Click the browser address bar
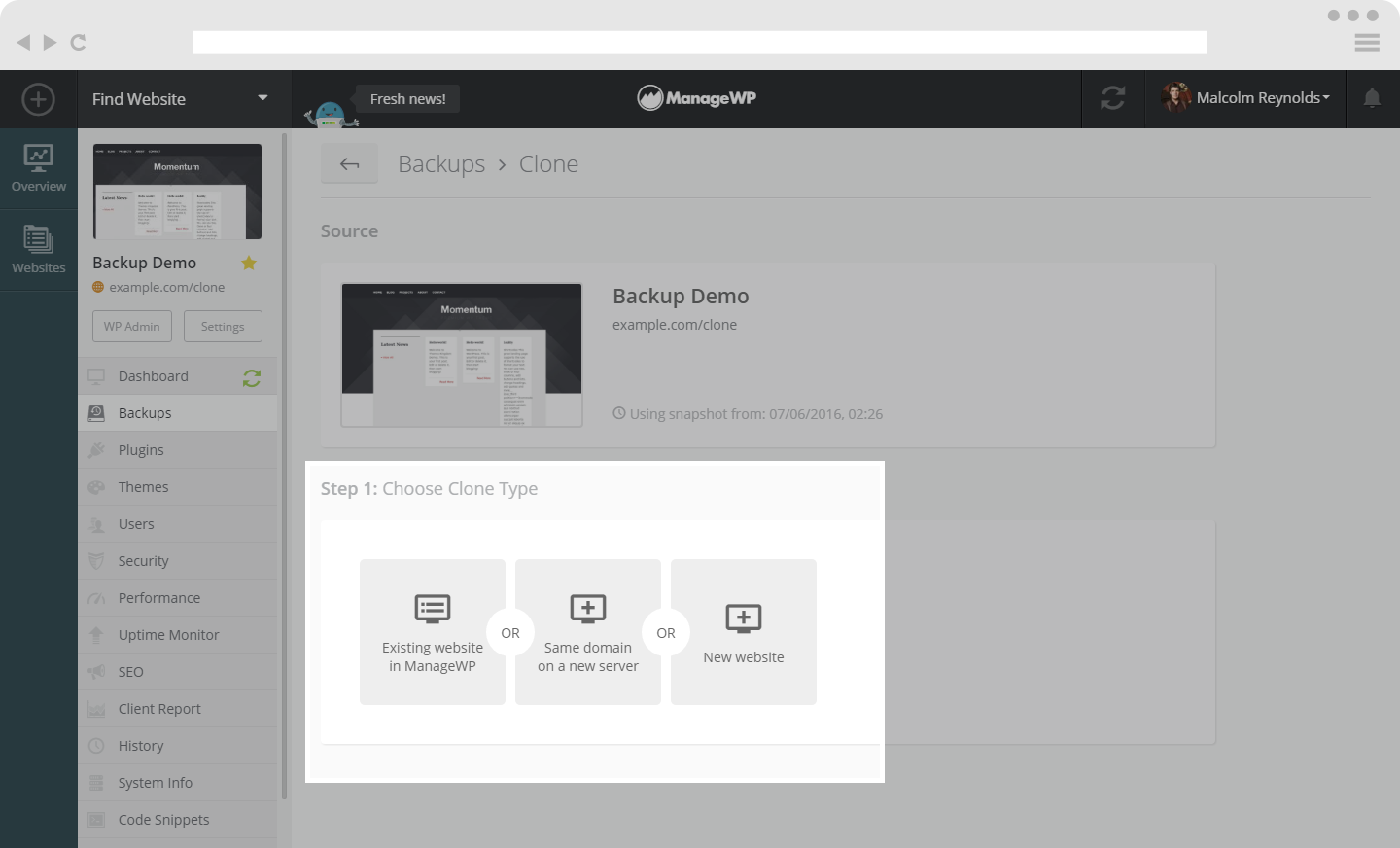This screenshot has height=848, width=1400. (700, 42)
